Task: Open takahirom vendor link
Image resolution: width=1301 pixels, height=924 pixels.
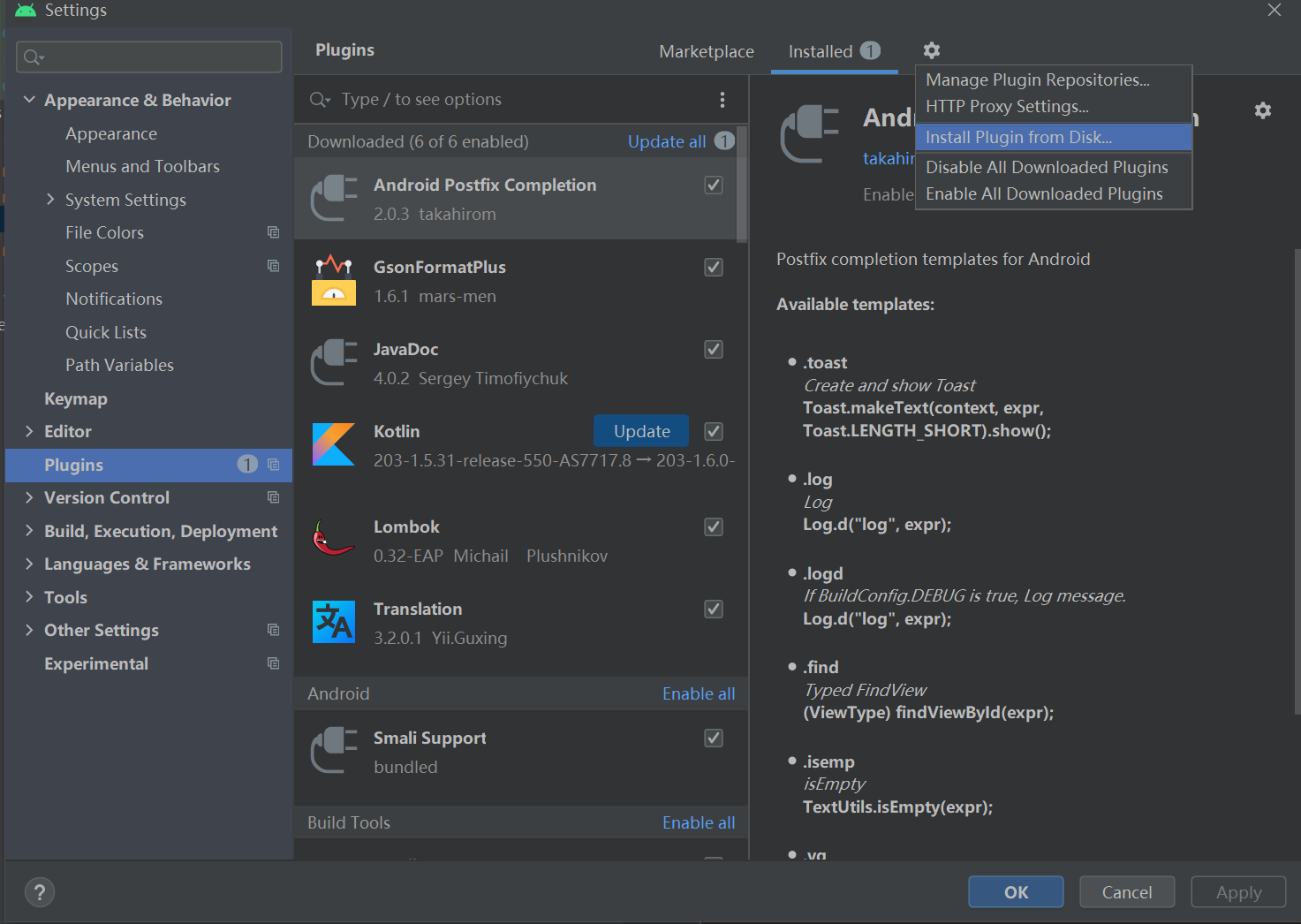Action: tap(889, 158)
